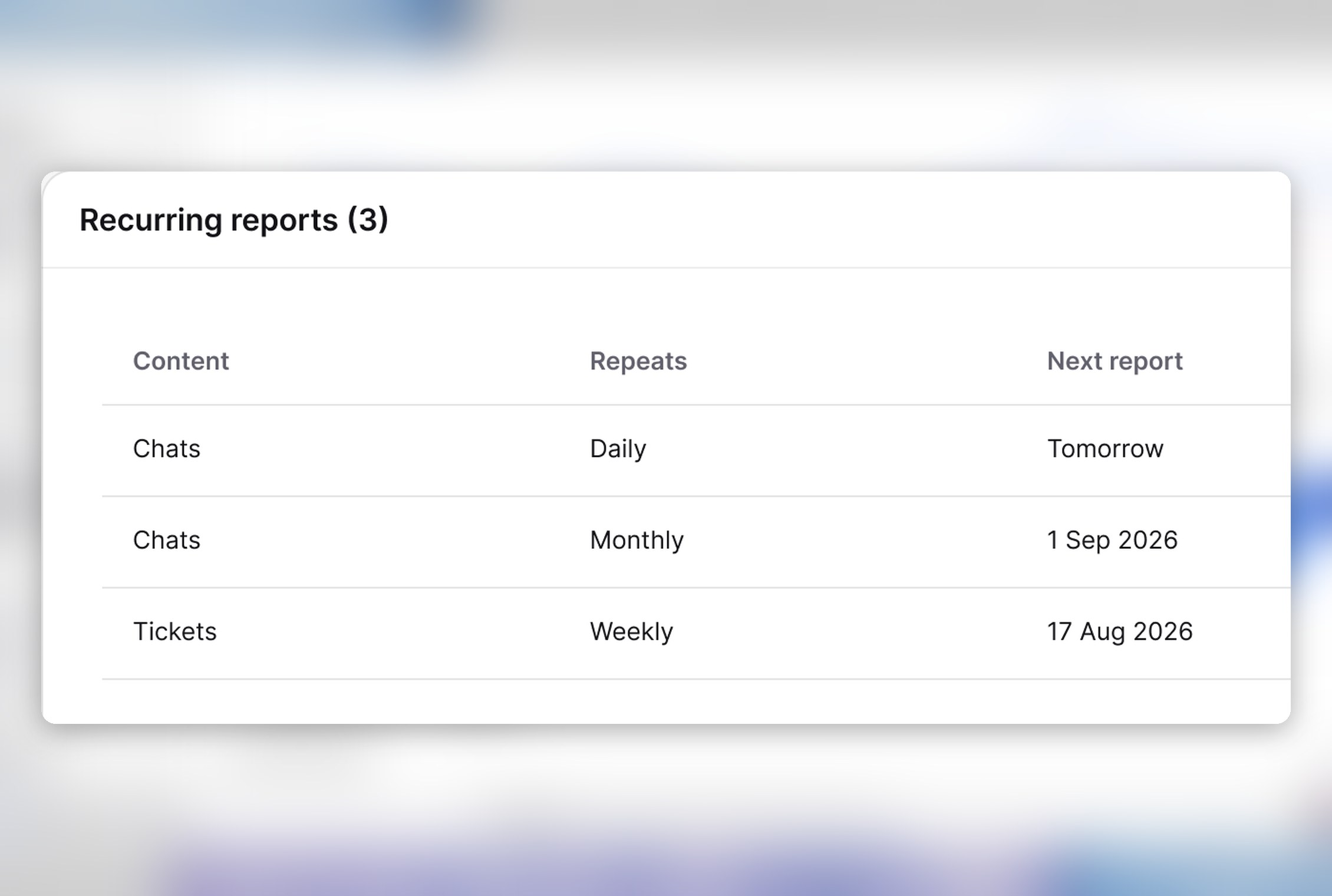This screenshot has width=1332, height=896.
Task: Open the Chats report in the Daily row
Action: [x=167, y=449]
